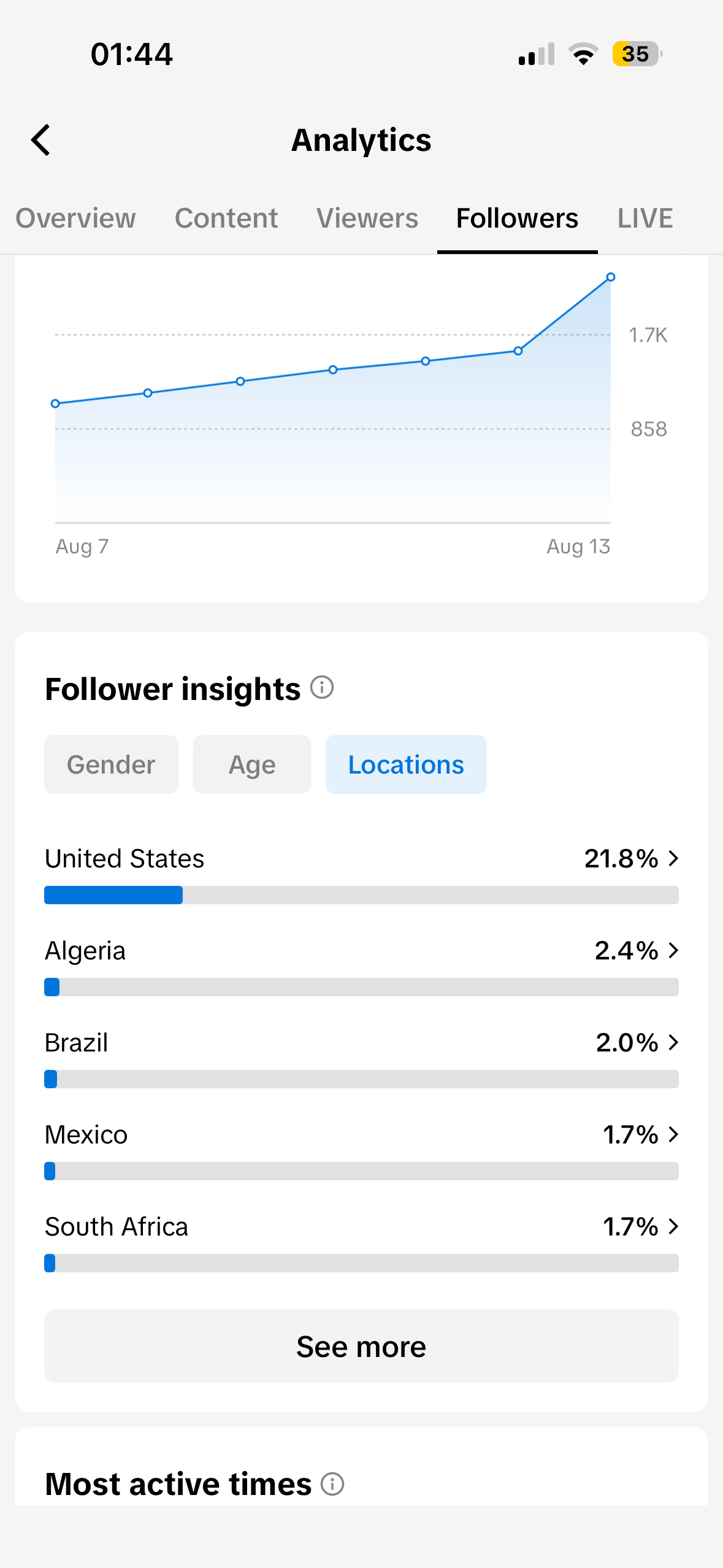Switch to the Content tab
723x1568 pixels.
pos(226,218)
